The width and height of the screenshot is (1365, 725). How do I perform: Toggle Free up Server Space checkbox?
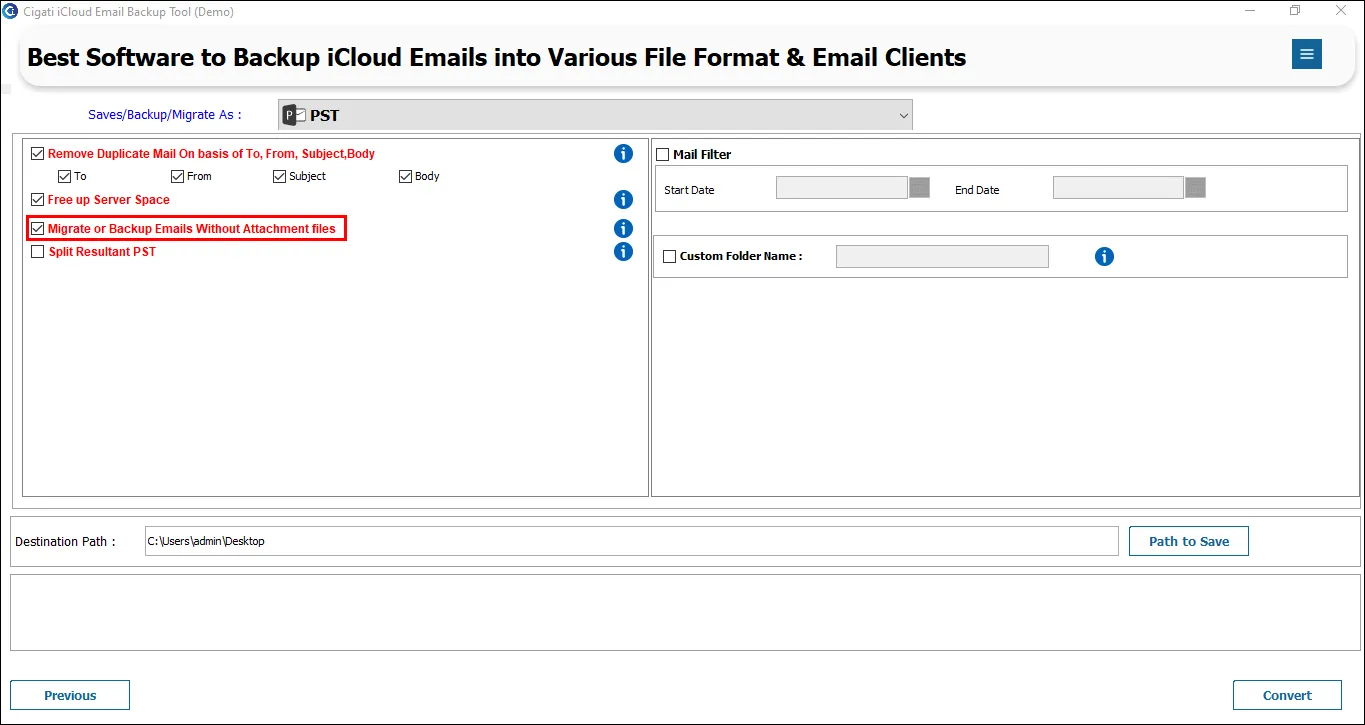pos(38,200)
